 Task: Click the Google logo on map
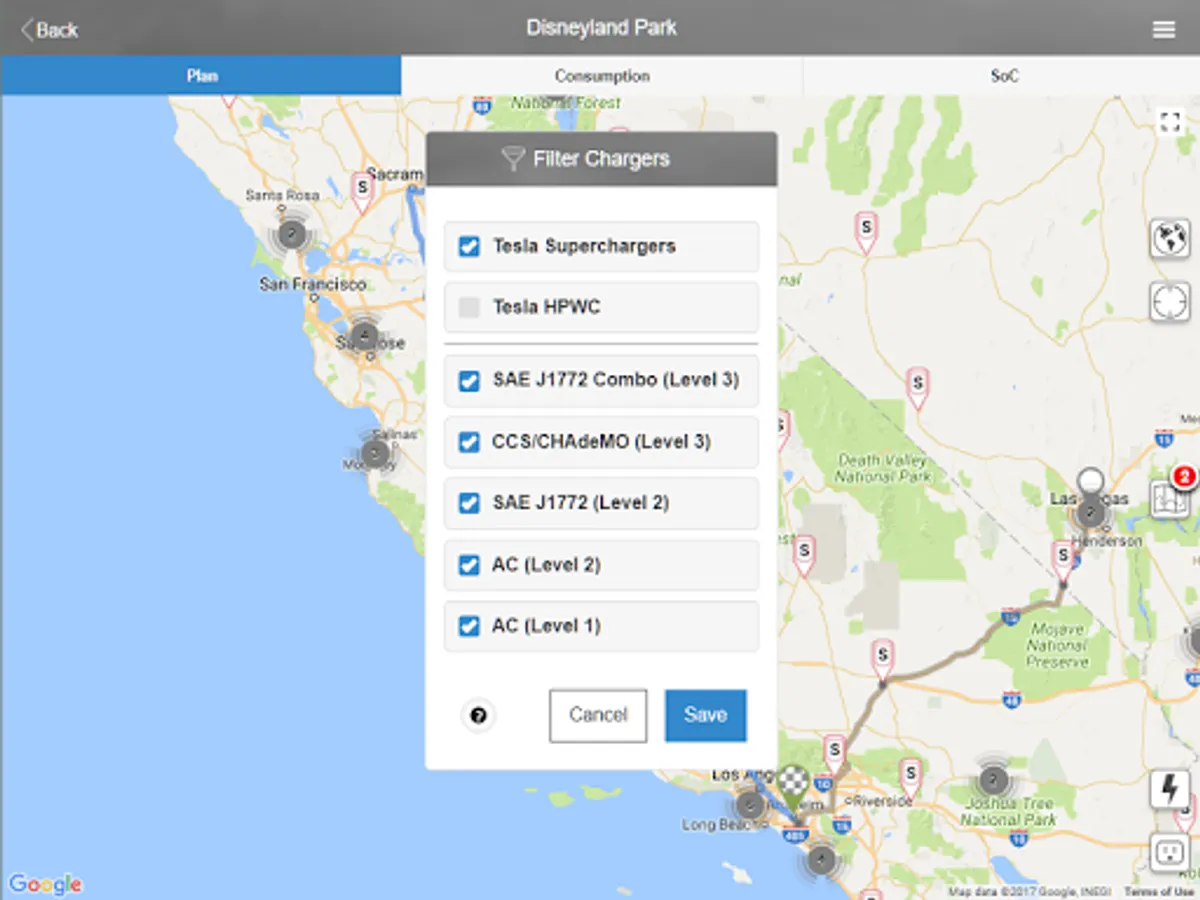(45, 884)
